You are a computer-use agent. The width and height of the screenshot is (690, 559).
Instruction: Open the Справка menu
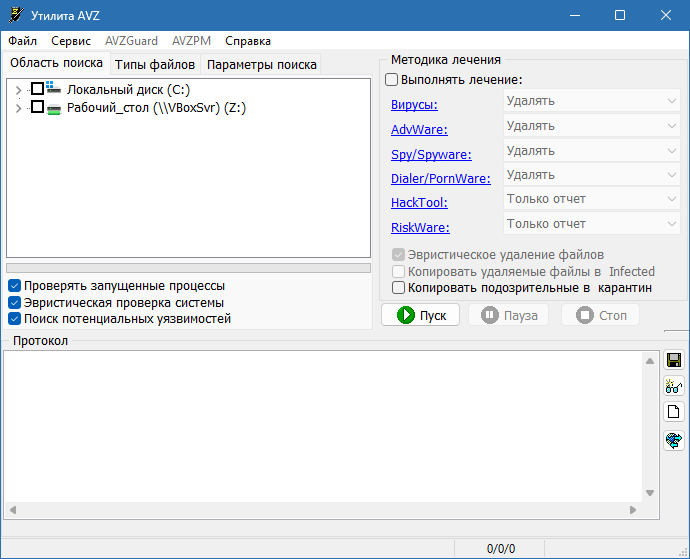coord(248,41)
